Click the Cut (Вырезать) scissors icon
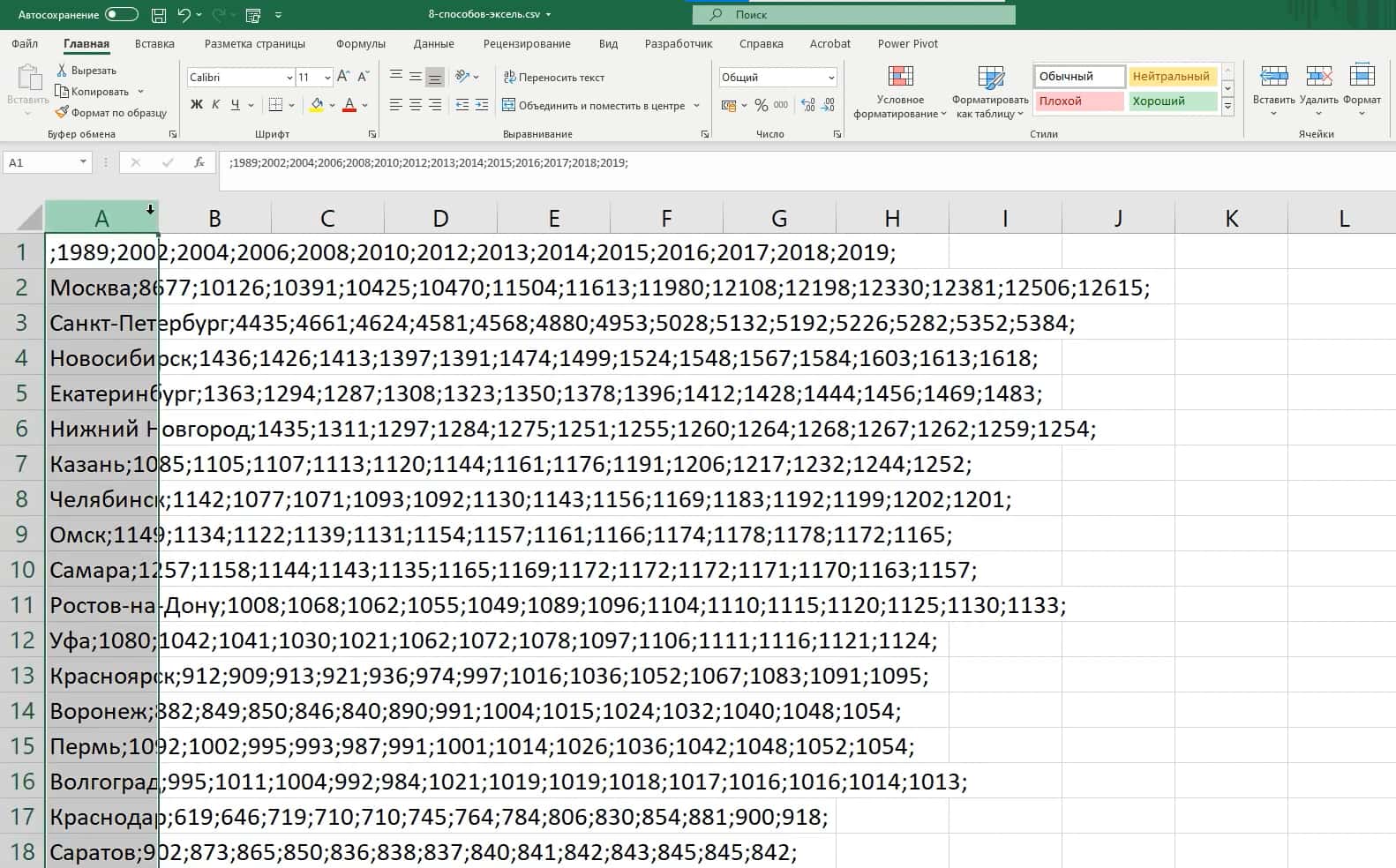The image size is (1396, 868). click(62, 71)
